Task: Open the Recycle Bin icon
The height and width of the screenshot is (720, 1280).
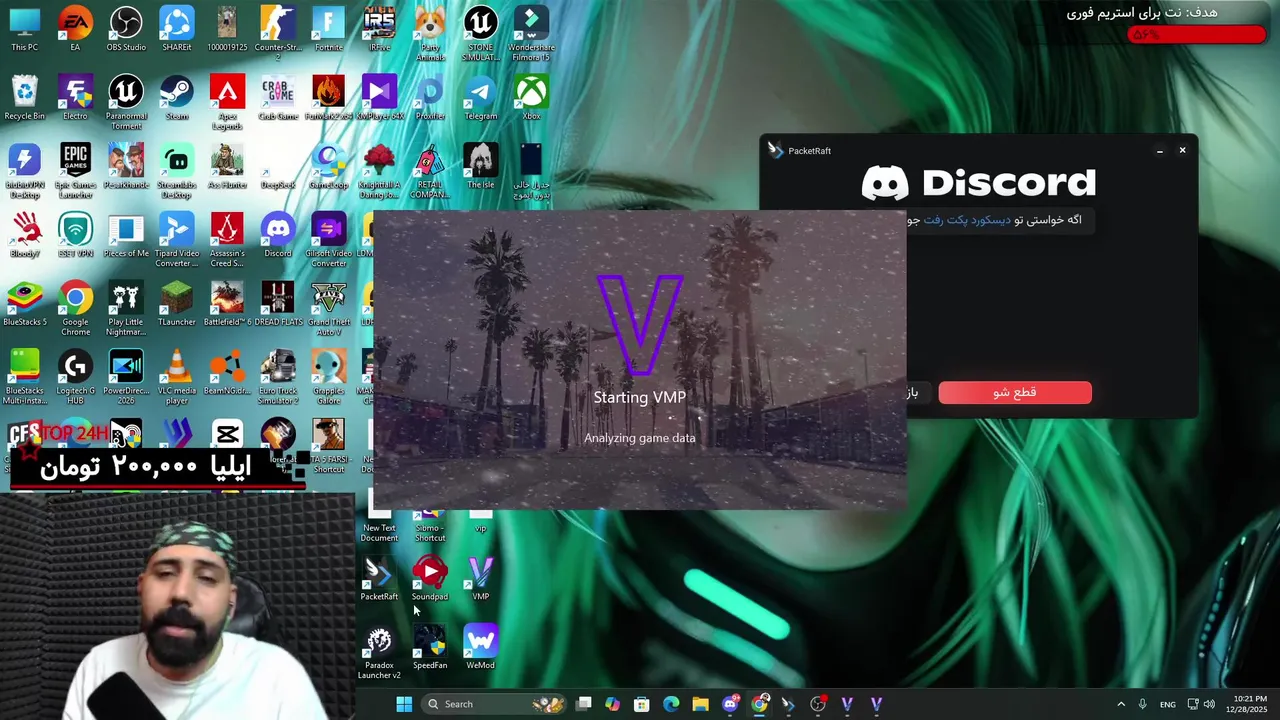Action: 24,97
